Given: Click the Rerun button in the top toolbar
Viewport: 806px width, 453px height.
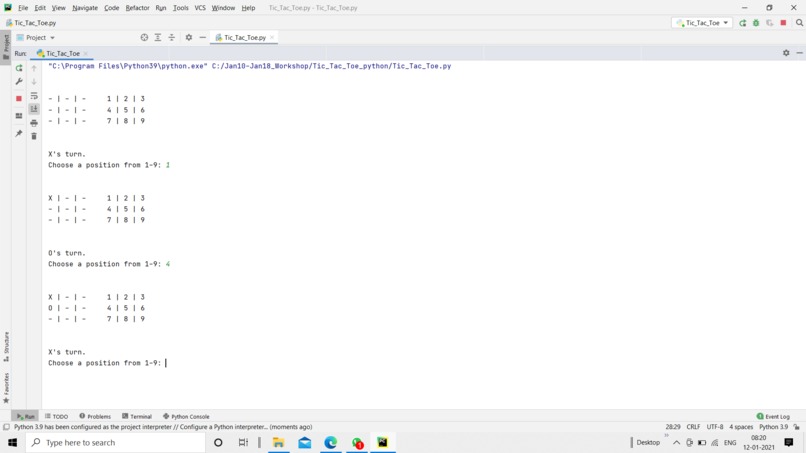Looking at the screenshot, I should (x=742, y=23).
